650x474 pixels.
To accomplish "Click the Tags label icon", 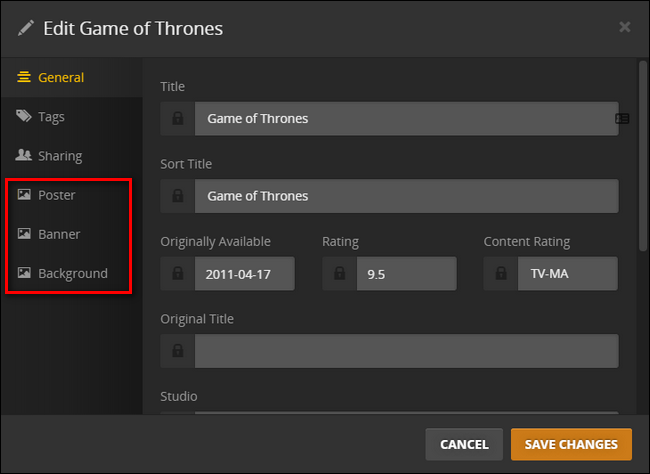I will (24, 116).
